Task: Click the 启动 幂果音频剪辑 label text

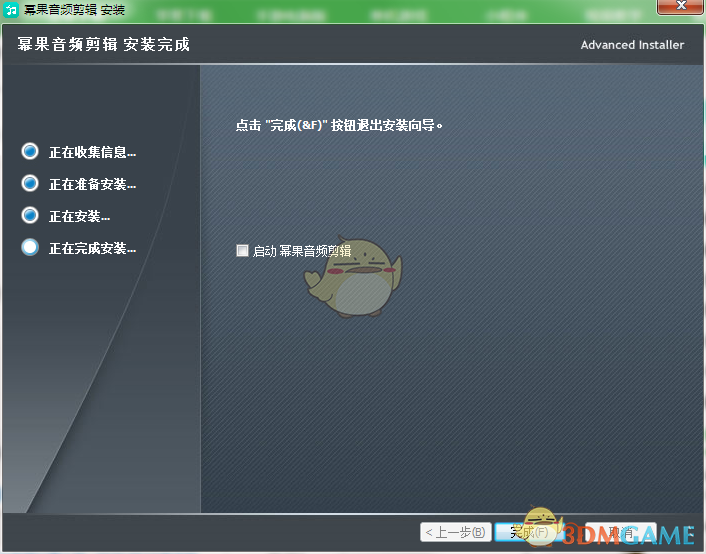Action: (x=302, y=251)
